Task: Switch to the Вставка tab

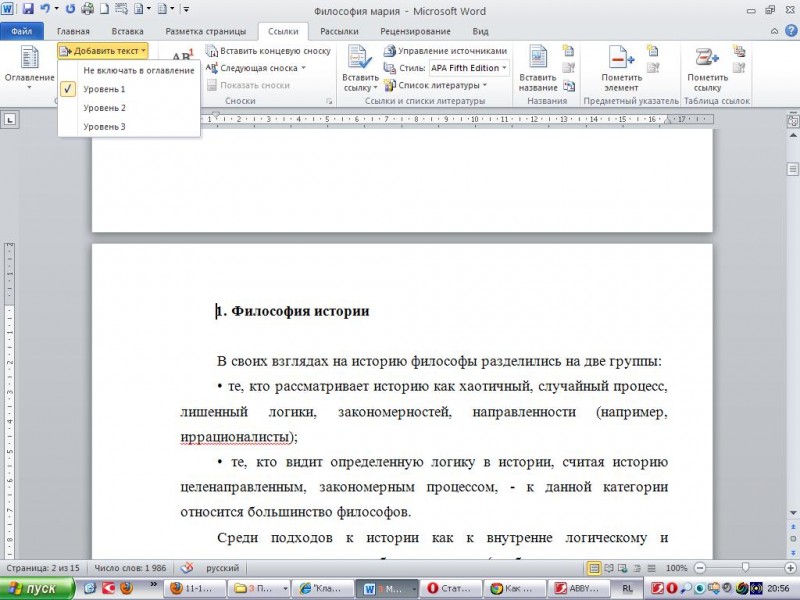Action: (128, 31)
